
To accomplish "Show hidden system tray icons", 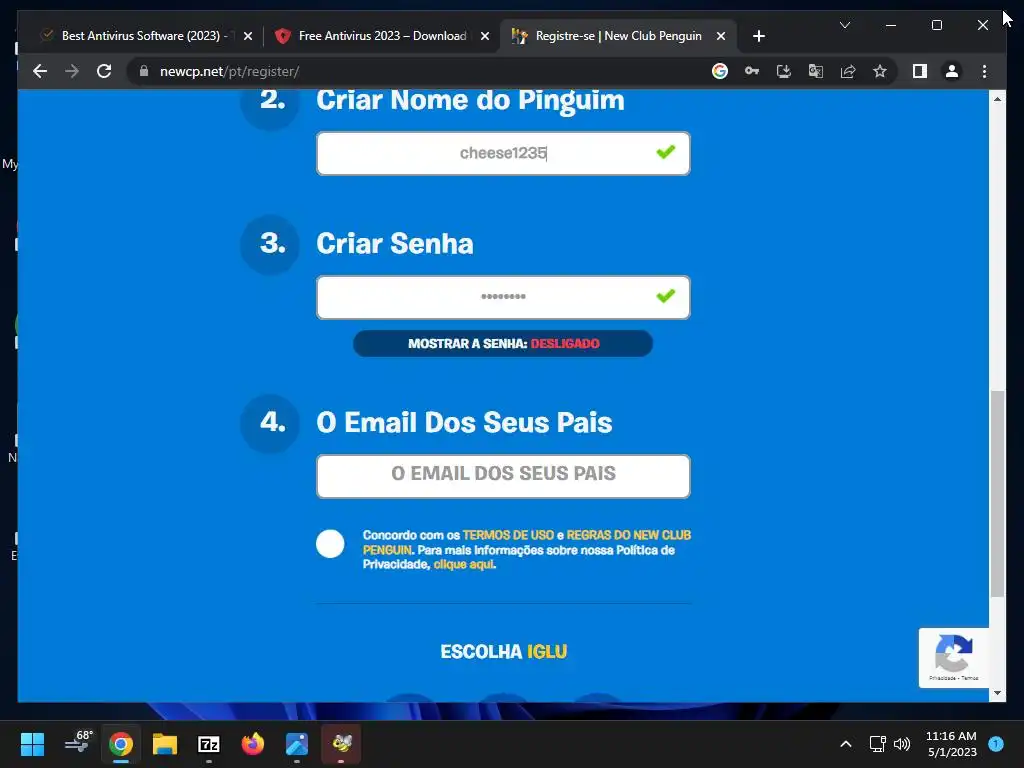I will [x=846, y=744].
